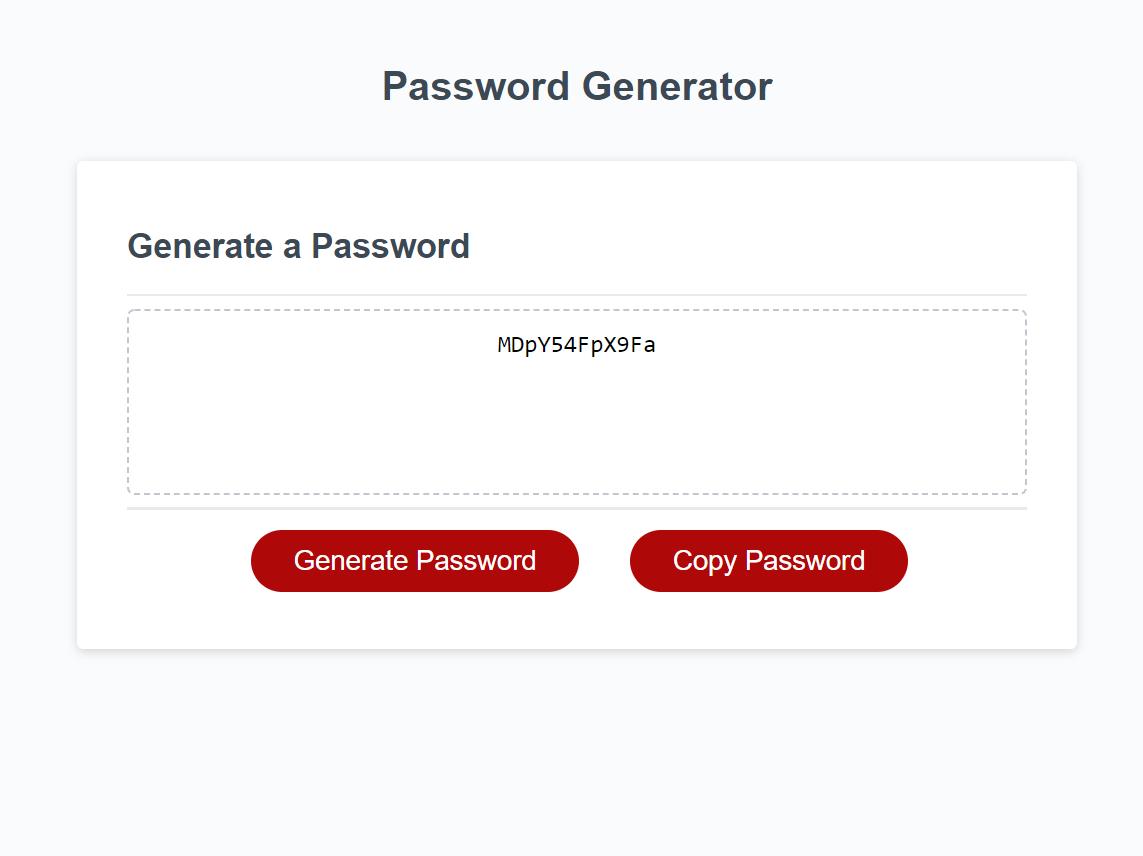This screenshot has height=856, width=1143.
Task: Click the Generate a Password heading
Action: [298, 246]
